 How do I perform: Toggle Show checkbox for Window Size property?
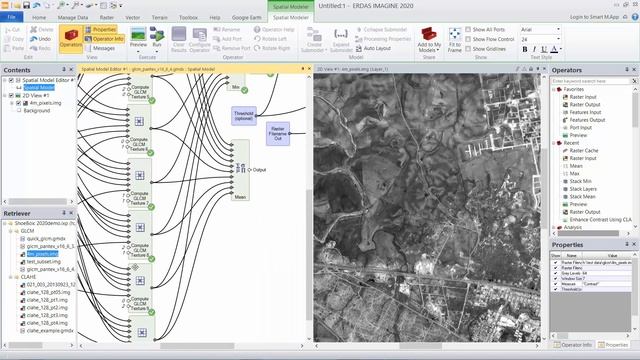click(x=556, y=278)
